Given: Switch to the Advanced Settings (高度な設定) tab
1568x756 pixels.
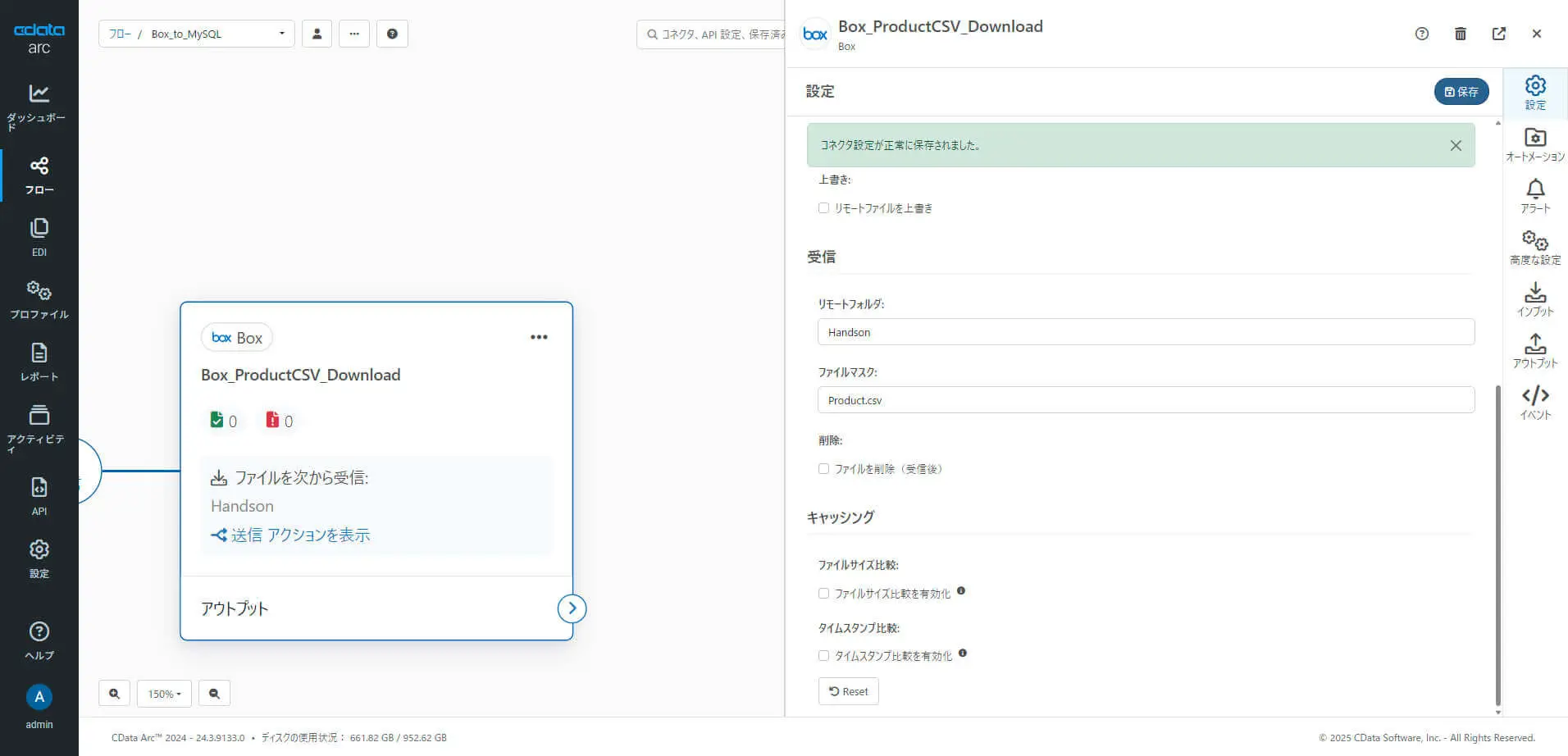Looking at the screenshot, I should [1535, 248].
